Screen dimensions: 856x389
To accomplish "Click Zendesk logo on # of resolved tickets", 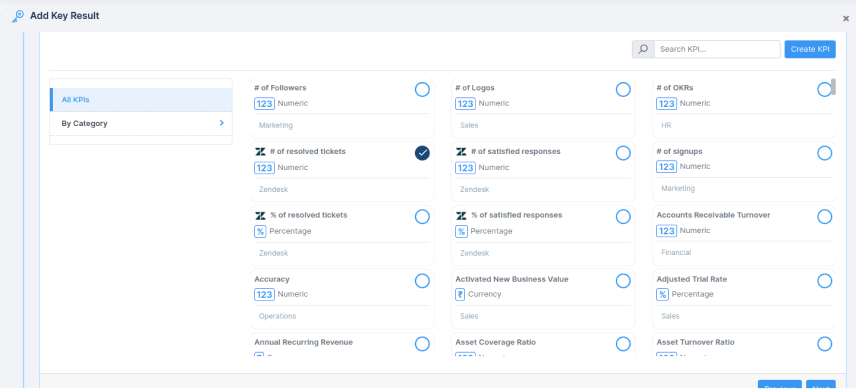I will click(x=260, y=152).
